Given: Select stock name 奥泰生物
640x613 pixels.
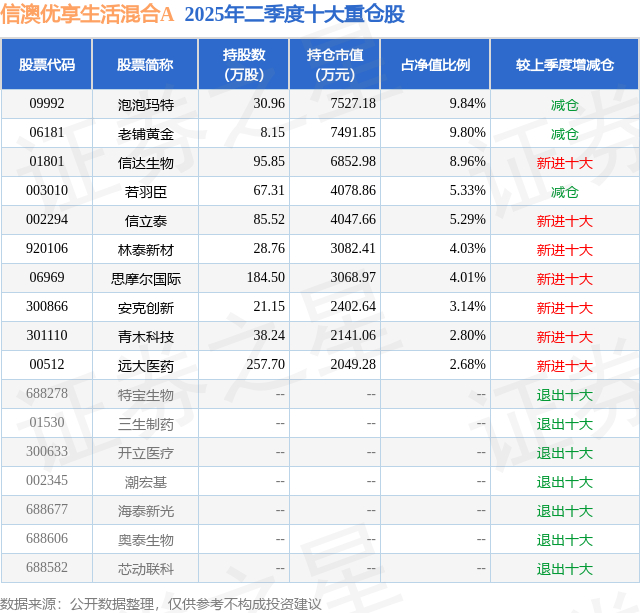Looking at the screenshot, I should pos(146,540).
